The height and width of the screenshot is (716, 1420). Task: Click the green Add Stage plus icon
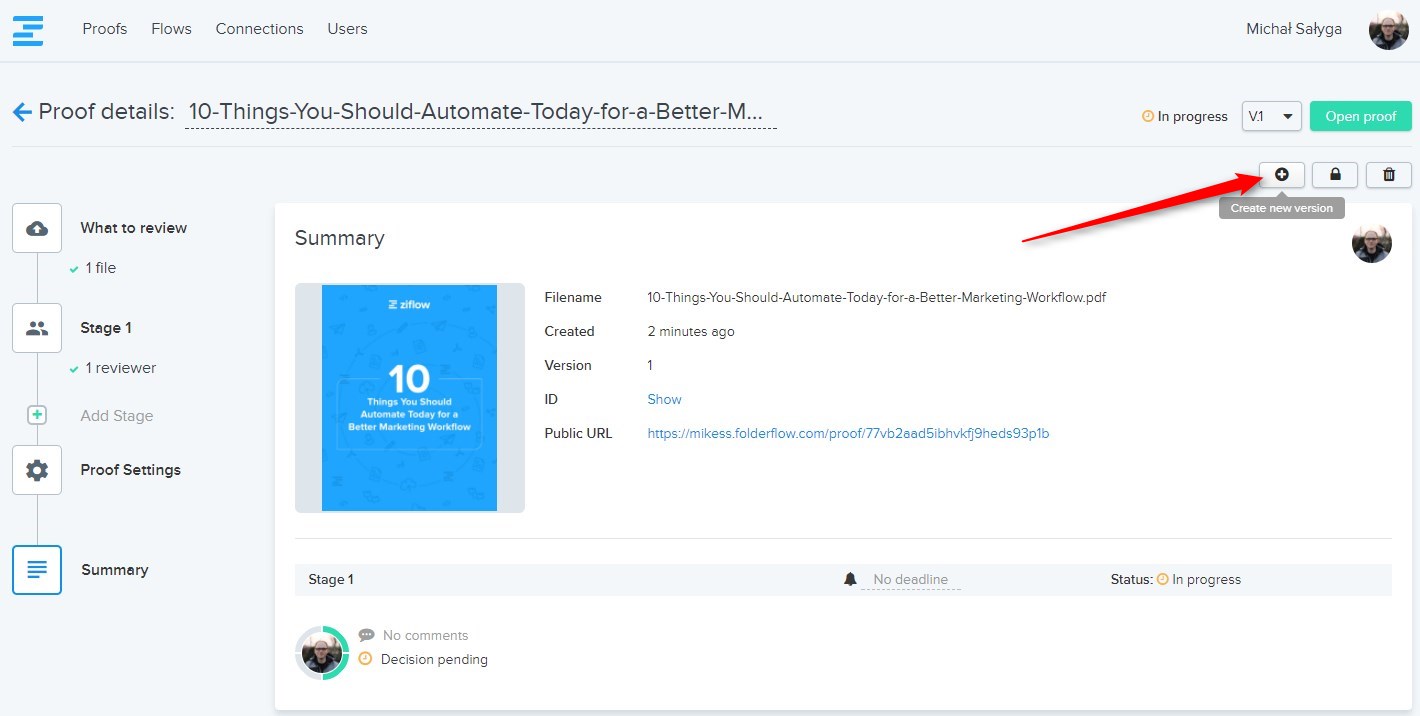tap(37, 415)
